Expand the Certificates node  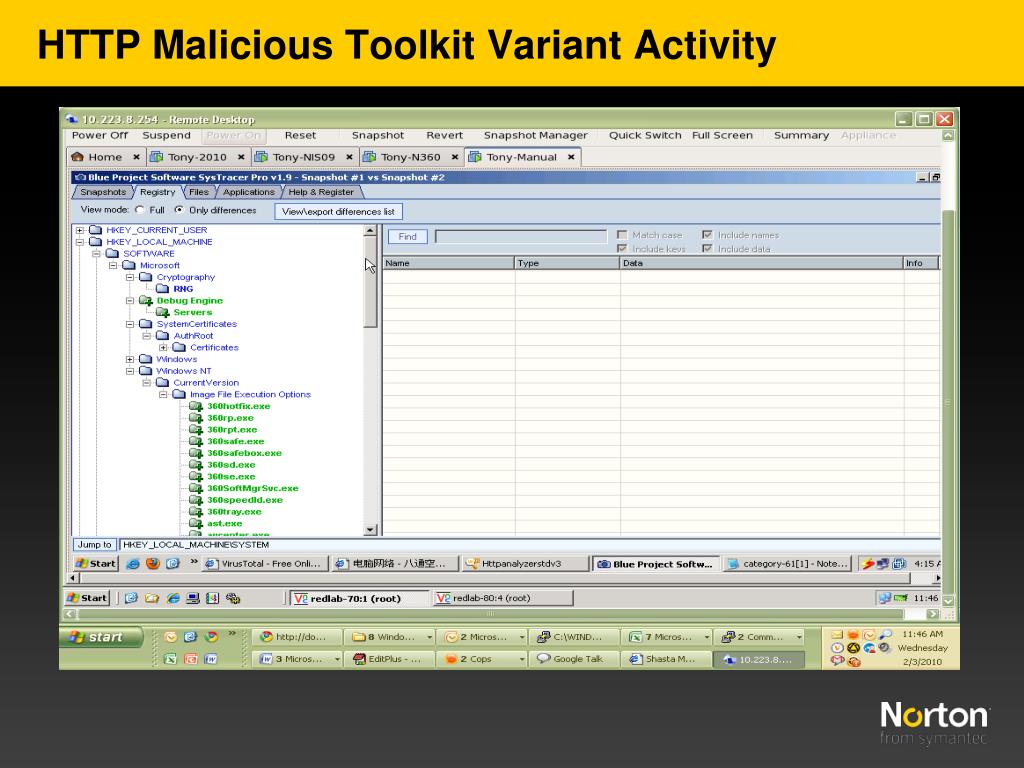point(163,347)
